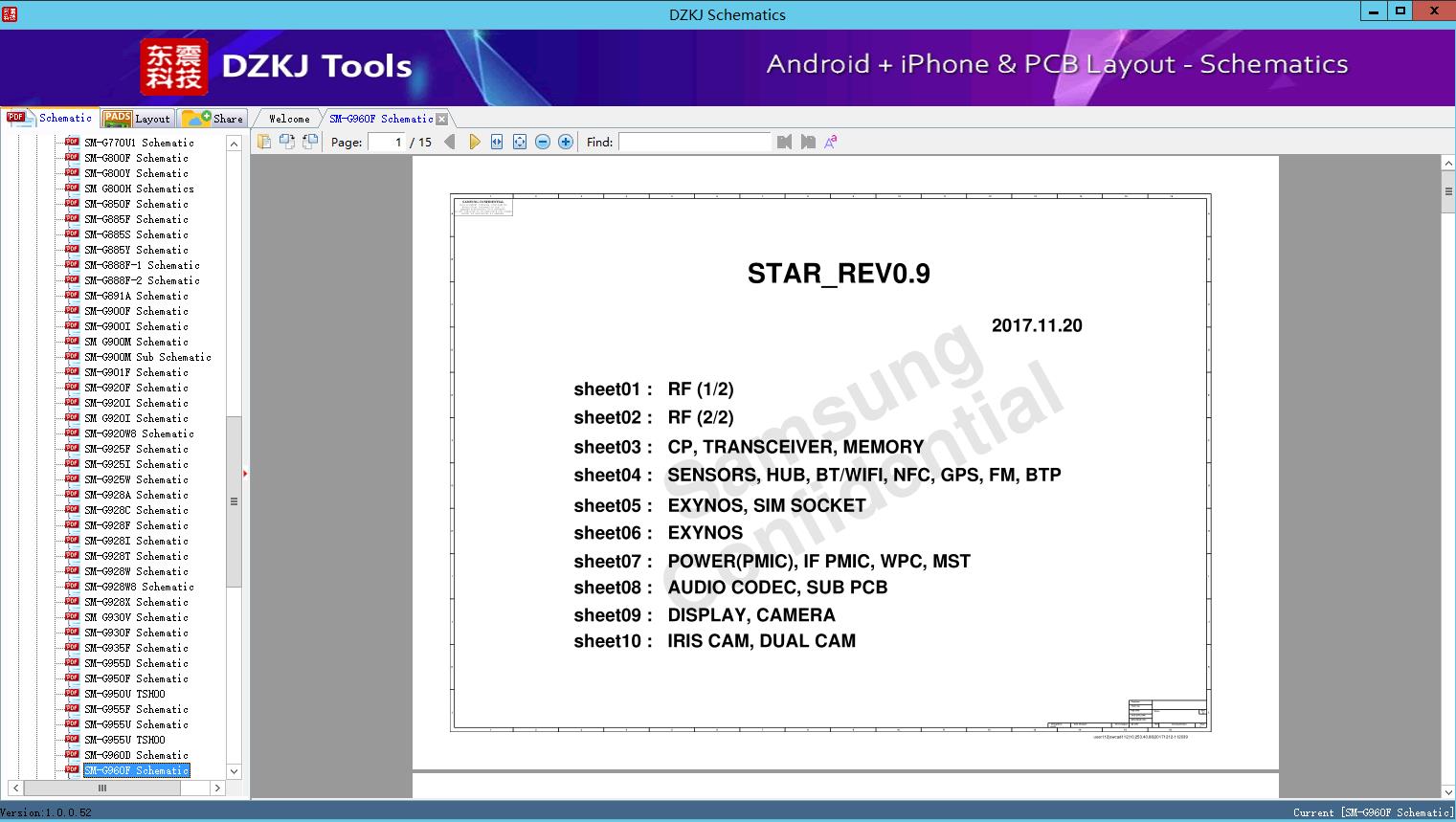This screenshot has width=1456, height=822.
Task: Select SM-G850F Schematic in the tree
Action: [136, 204]
